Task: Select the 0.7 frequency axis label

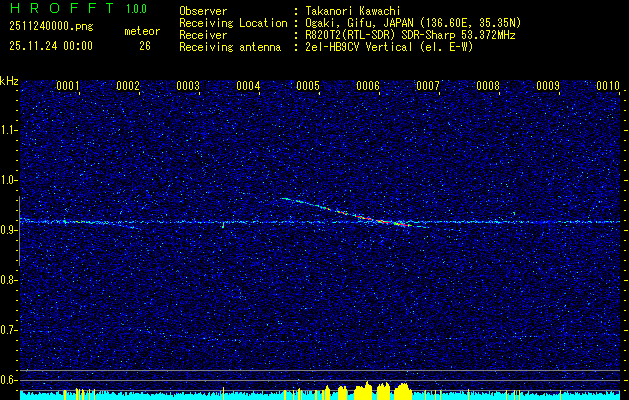Action: click(x=9, y=329)
